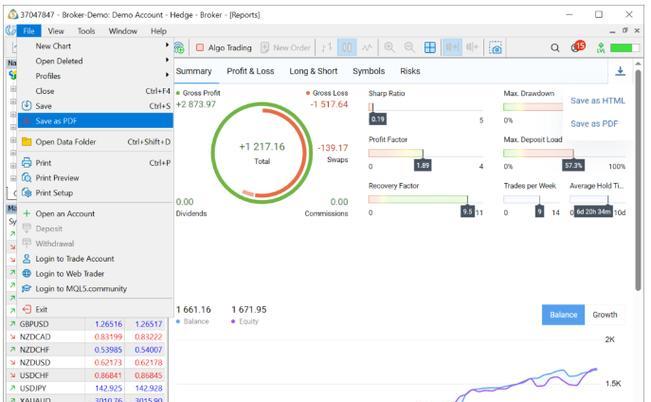Select the candlestick chart icon

click(x=347, y=48)
